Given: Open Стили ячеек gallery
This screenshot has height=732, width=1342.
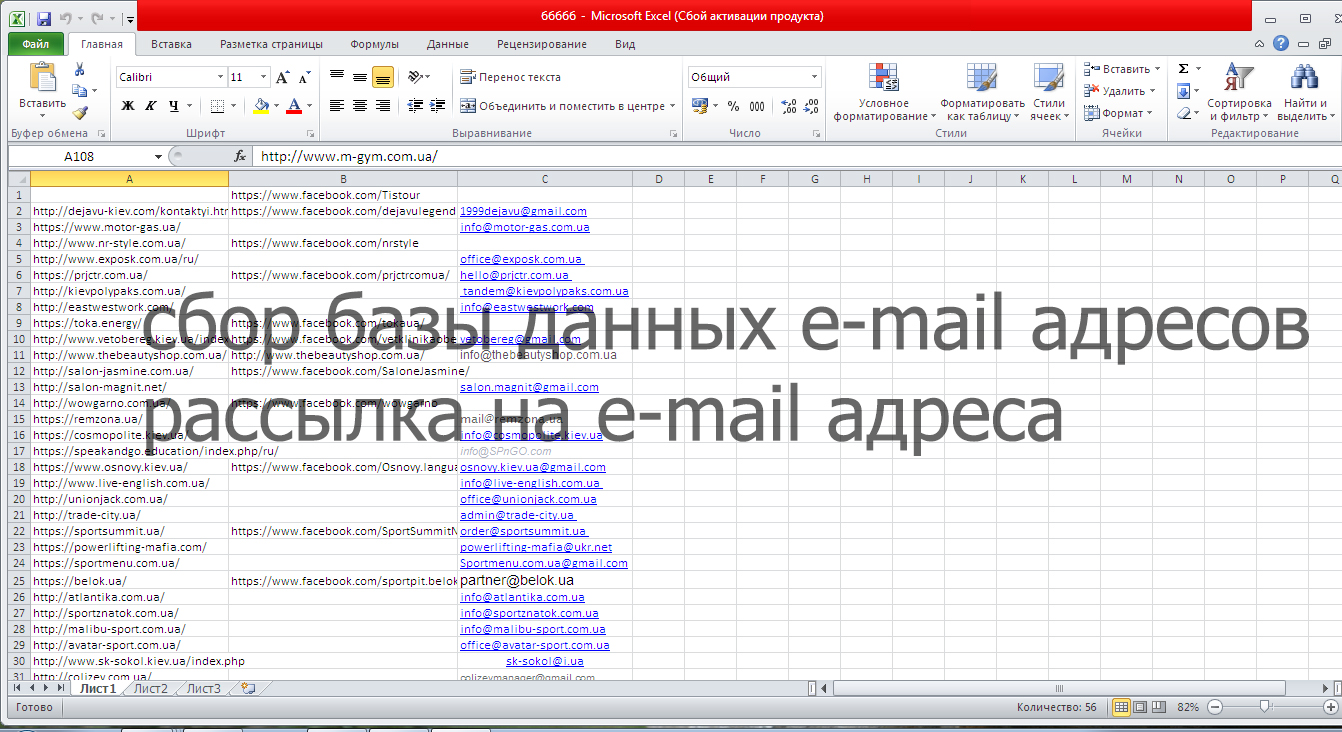Looking at the screenshot, I should tap(1048, 92).
